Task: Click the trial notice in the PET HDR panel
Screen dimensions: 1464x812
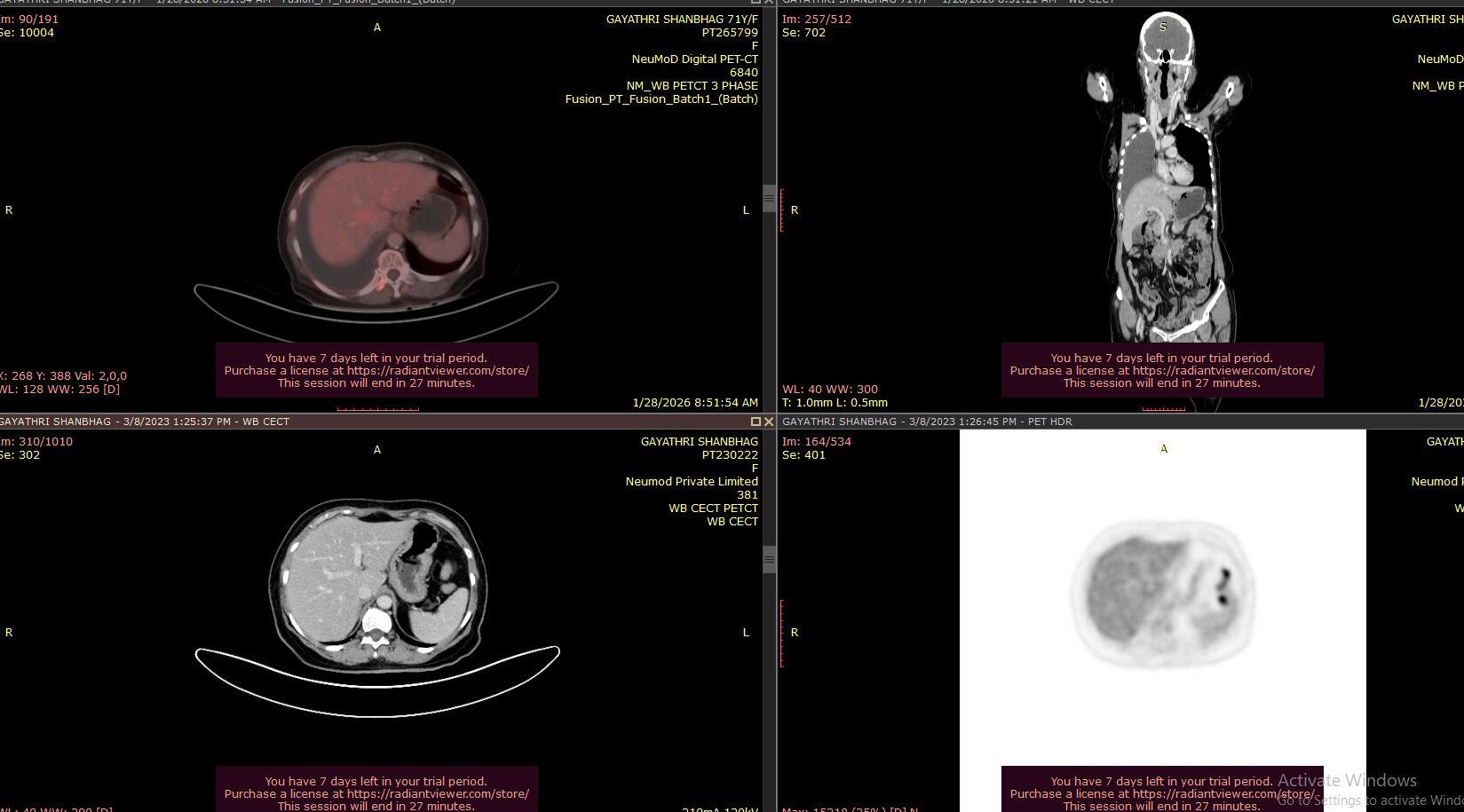Action: point(1162,790)
